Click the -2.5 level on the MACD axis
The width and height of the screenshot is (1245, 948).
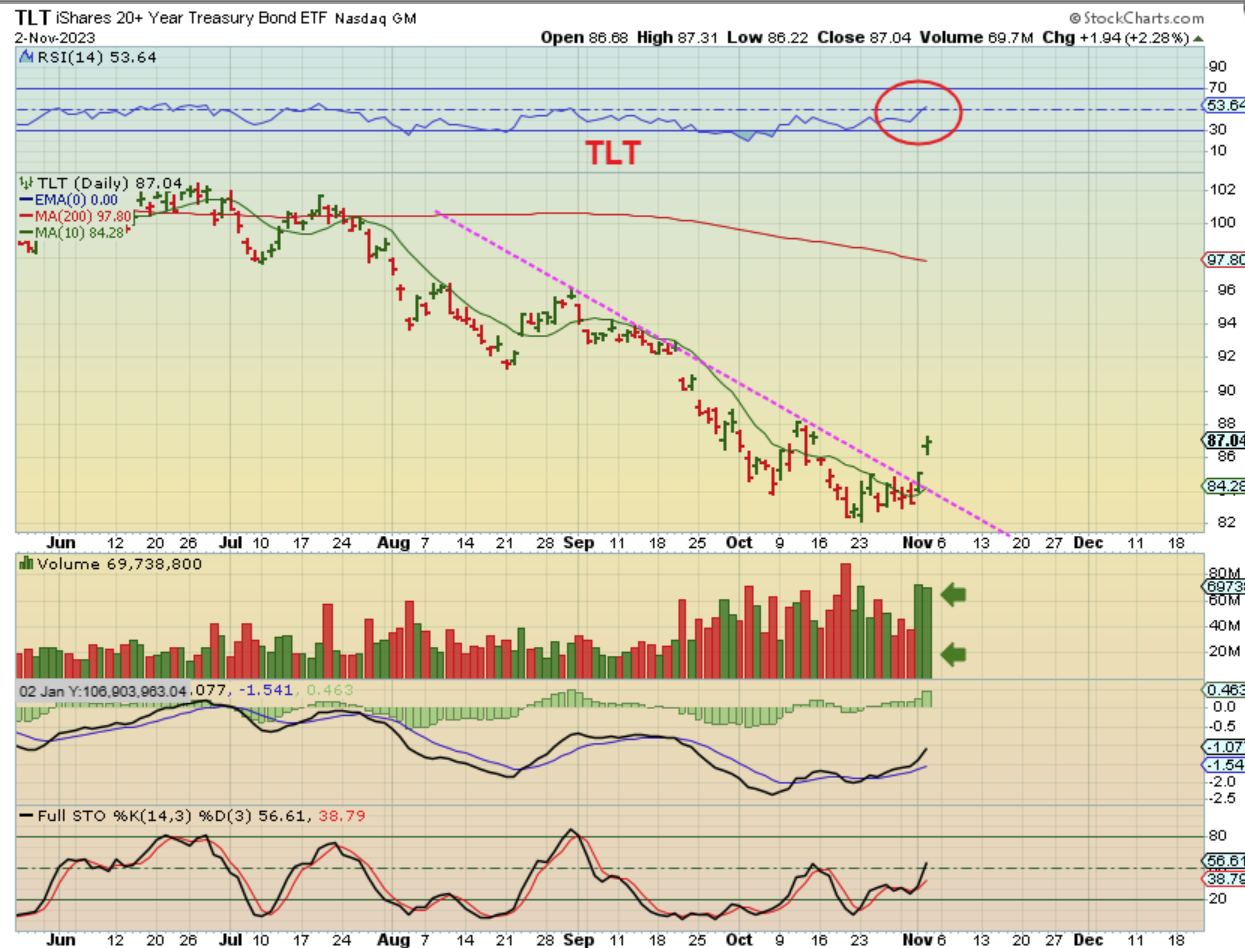pos(1220,798)
